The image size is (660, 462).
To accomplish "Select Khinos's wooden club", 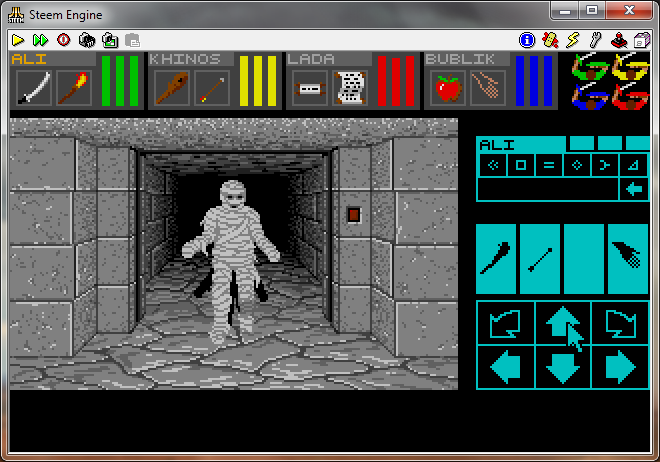I will tap(172, 88).
